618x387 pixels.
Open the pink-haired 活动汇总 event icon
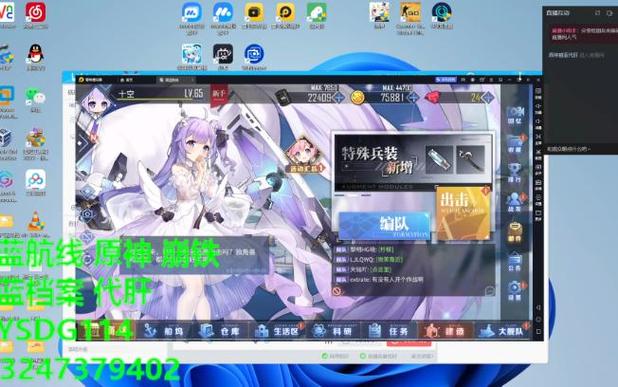click(305, 155)
